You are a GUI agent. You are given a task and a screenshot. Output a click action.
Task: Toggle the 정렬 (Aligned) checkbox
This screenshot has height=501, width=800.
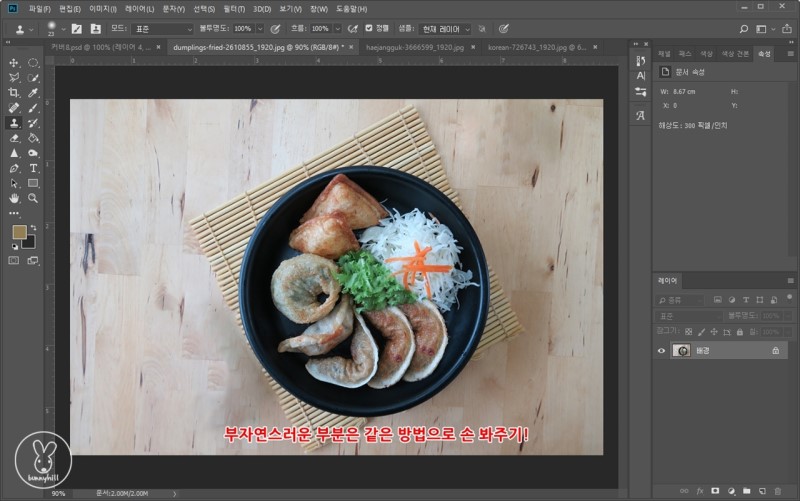pos(370,29)
